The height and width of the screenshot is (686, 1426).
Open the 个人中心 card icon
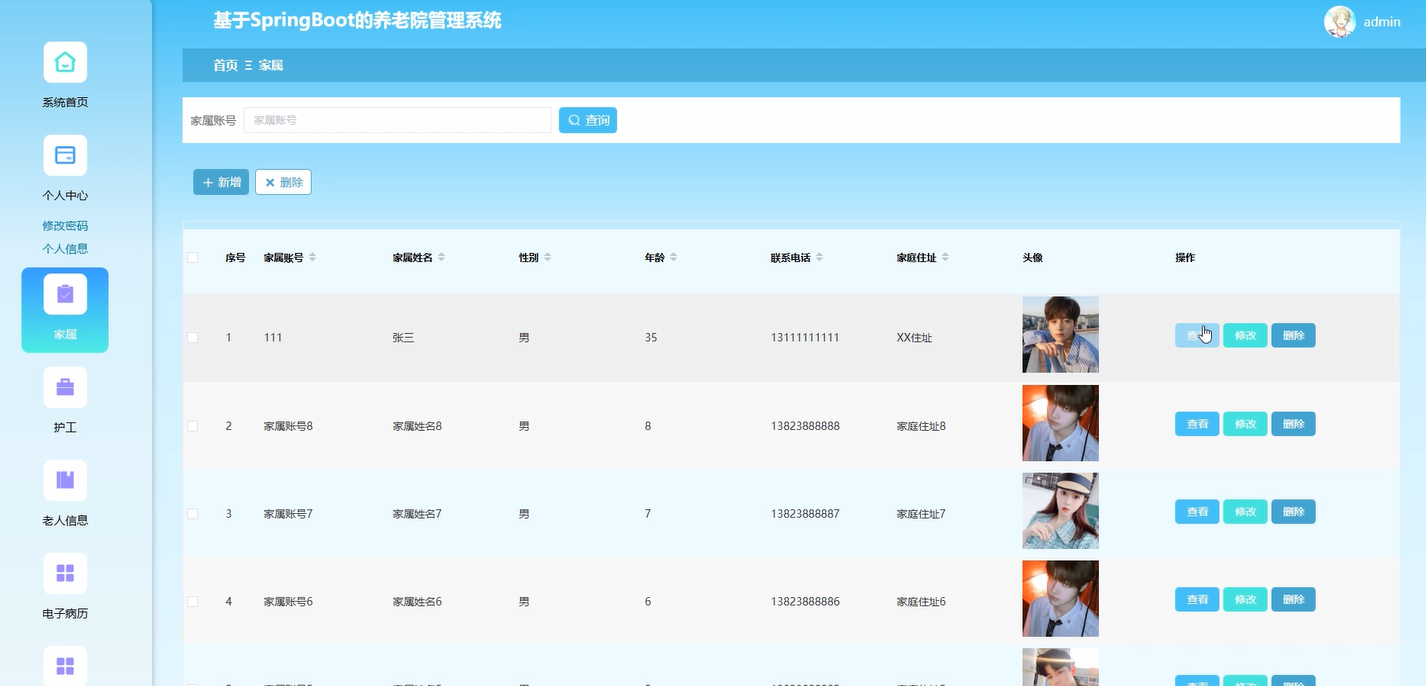pyautogui.click(x=65, y=155)
